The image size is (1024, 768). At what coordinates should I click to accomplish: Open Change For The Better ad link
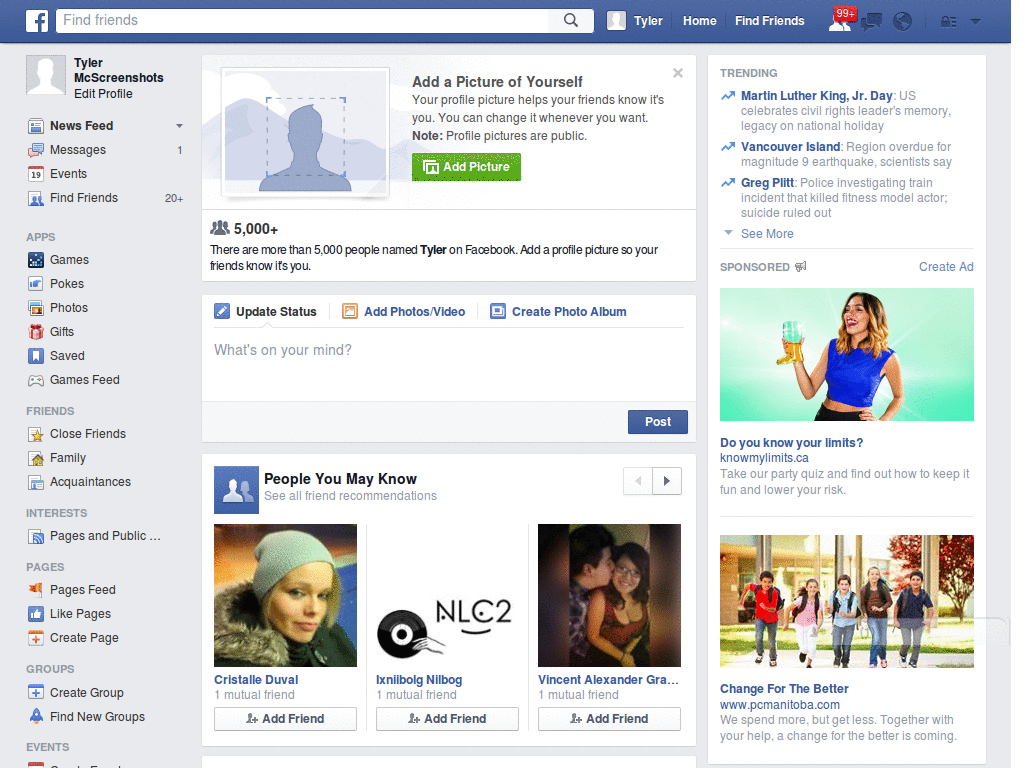pos(784,688)
